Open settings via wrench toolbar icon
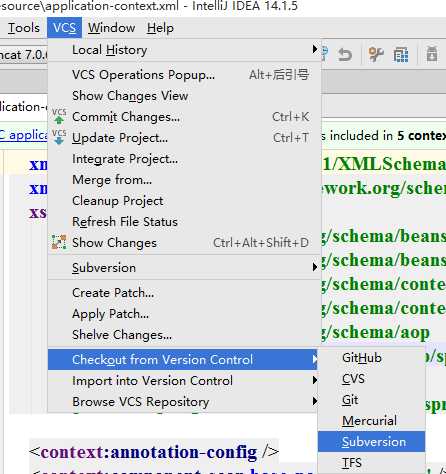Screen dimensions: 446x474 pyautogui.click(x=376, y=55)
